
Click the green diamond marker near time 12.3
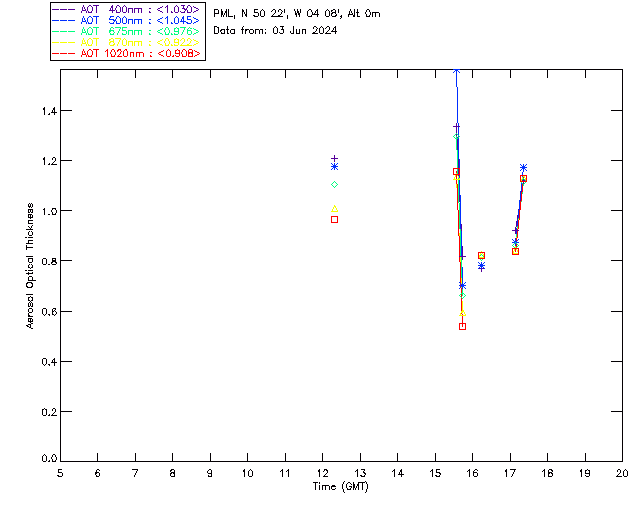(334, 185)
